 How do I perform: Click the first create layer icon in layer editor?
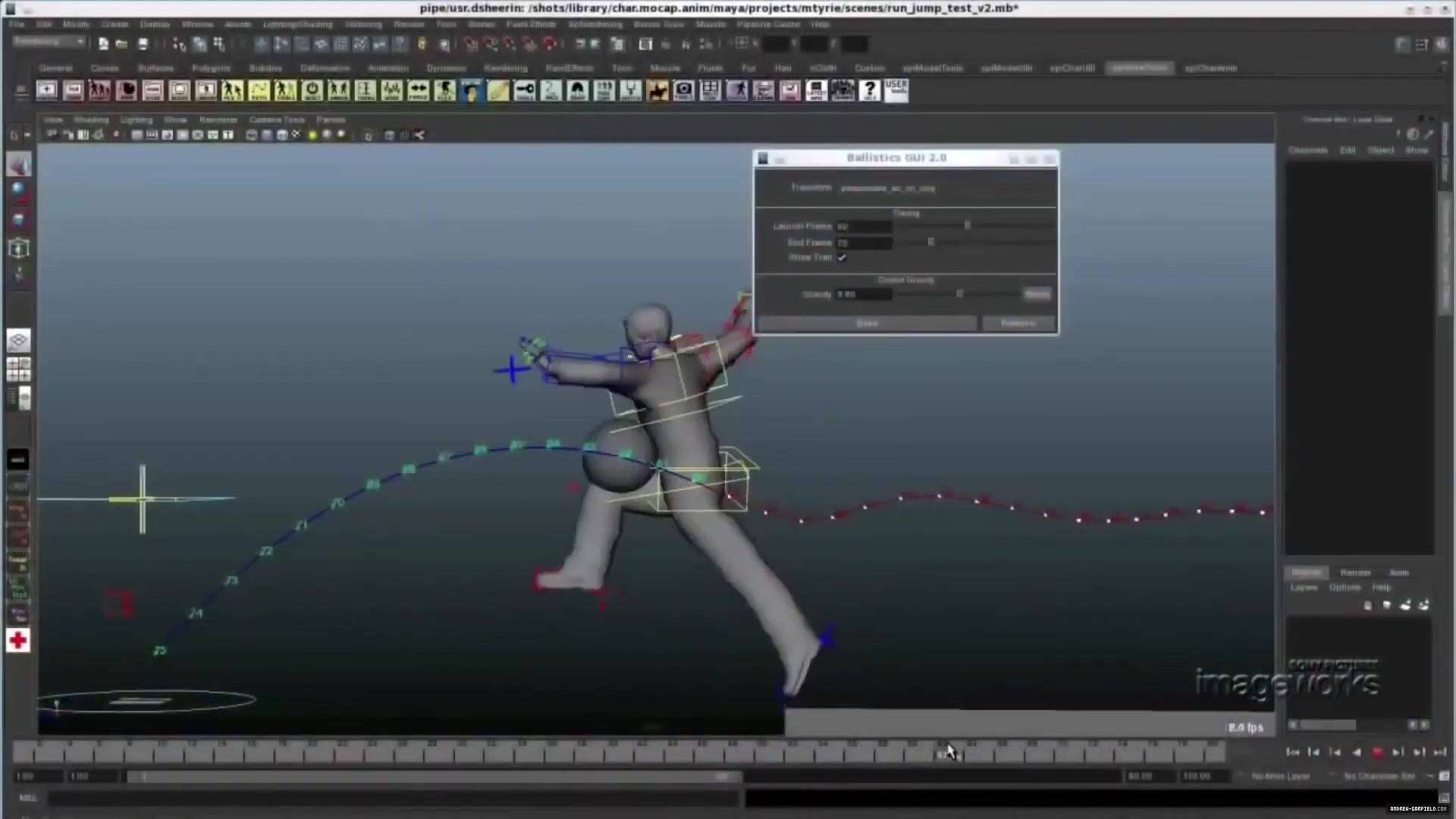pyautogui.click(x=1368, y=605)
